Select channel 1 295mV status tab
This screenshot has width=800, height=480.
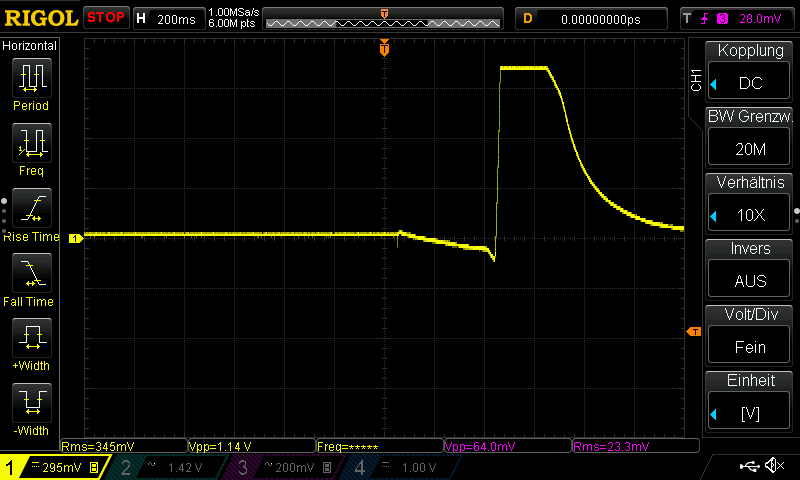point(54,467)
